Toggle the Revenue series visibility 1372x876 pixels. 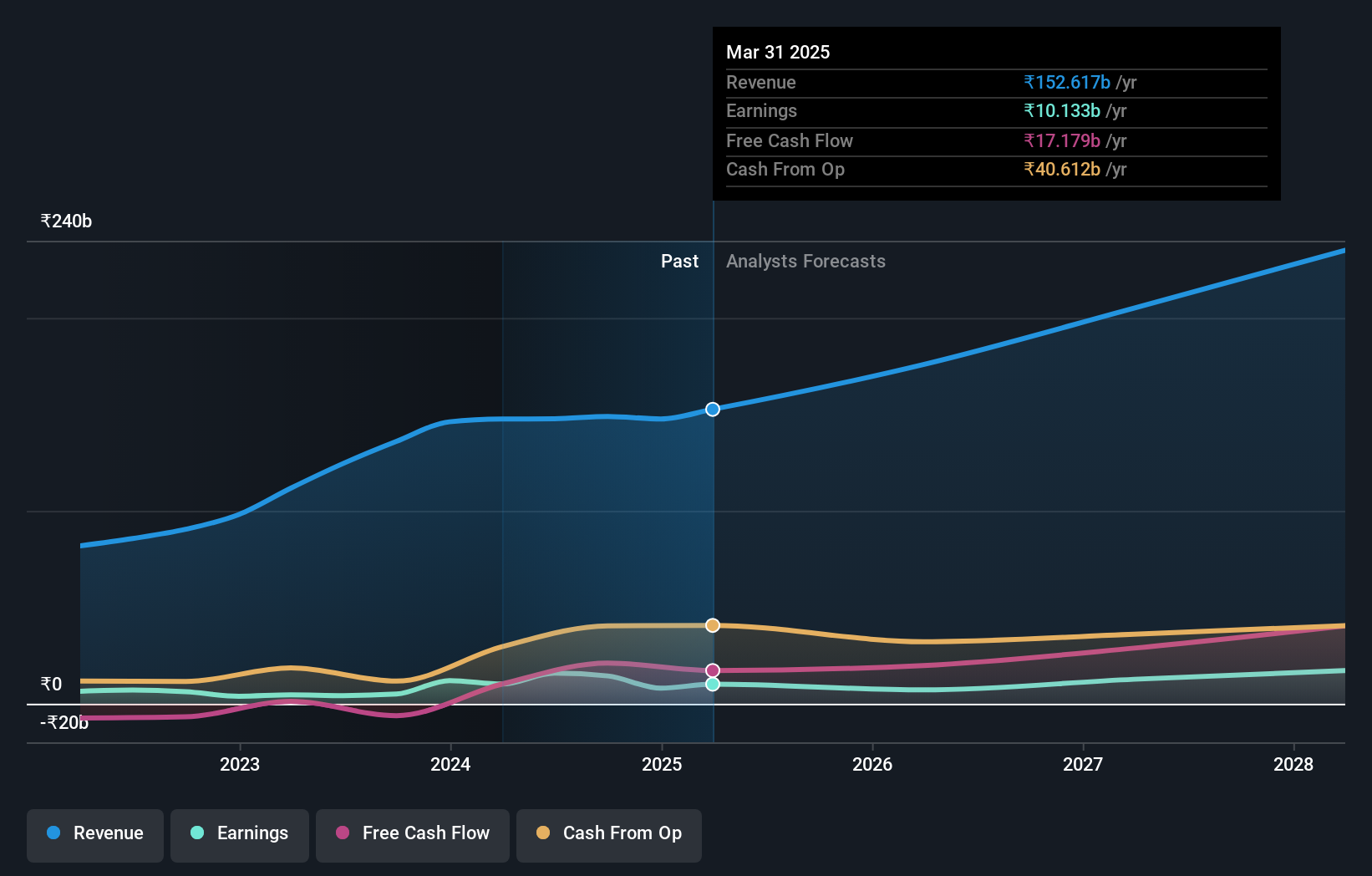94,833
